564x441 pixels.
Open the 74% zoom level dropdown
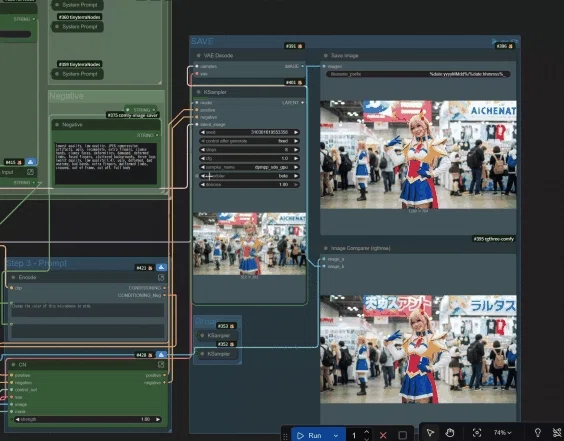tap(502, 432)
